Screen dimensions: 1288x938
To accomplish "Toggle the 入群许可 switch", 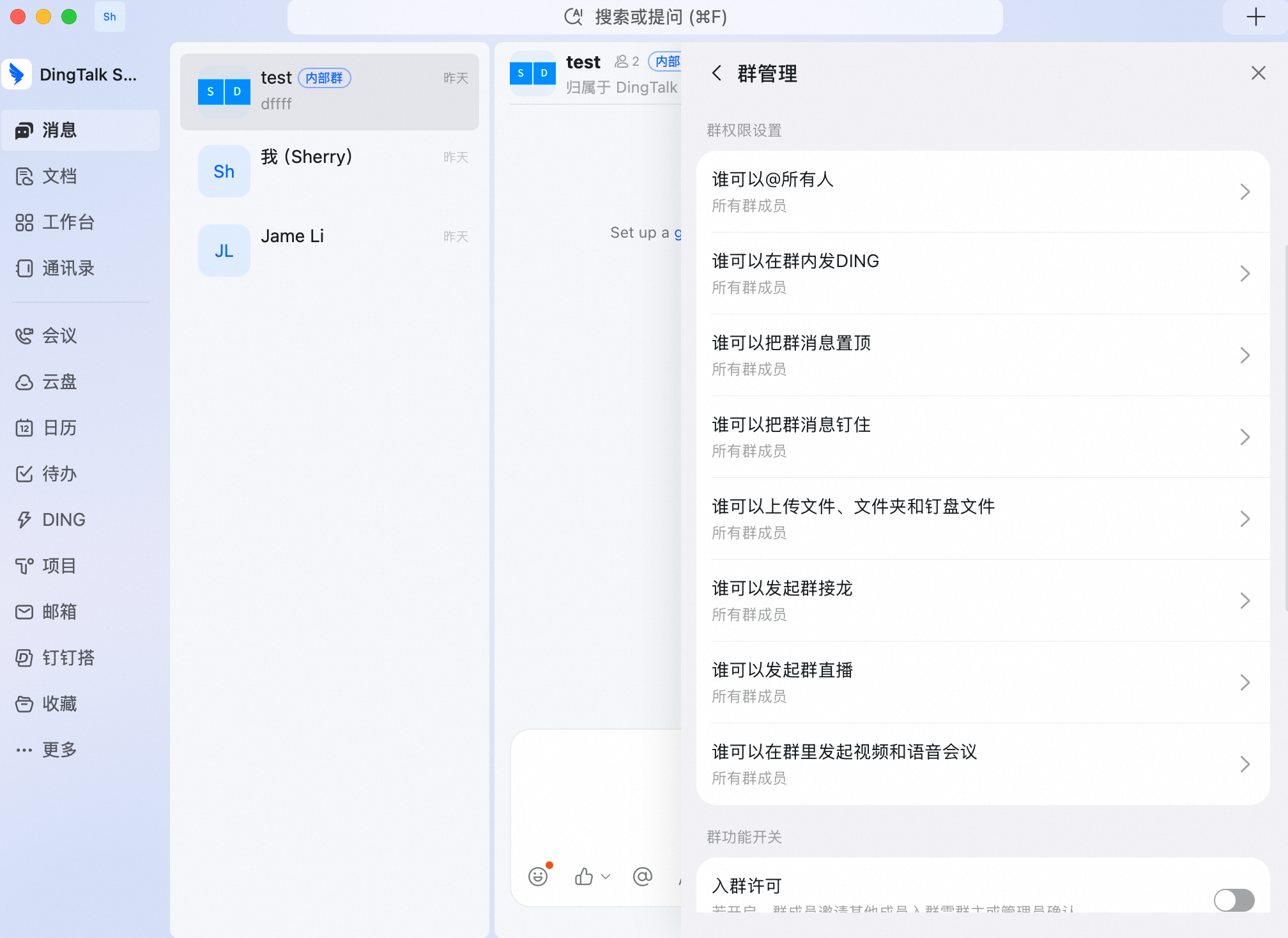I will pyautogui.click(x=1234, y=900).
